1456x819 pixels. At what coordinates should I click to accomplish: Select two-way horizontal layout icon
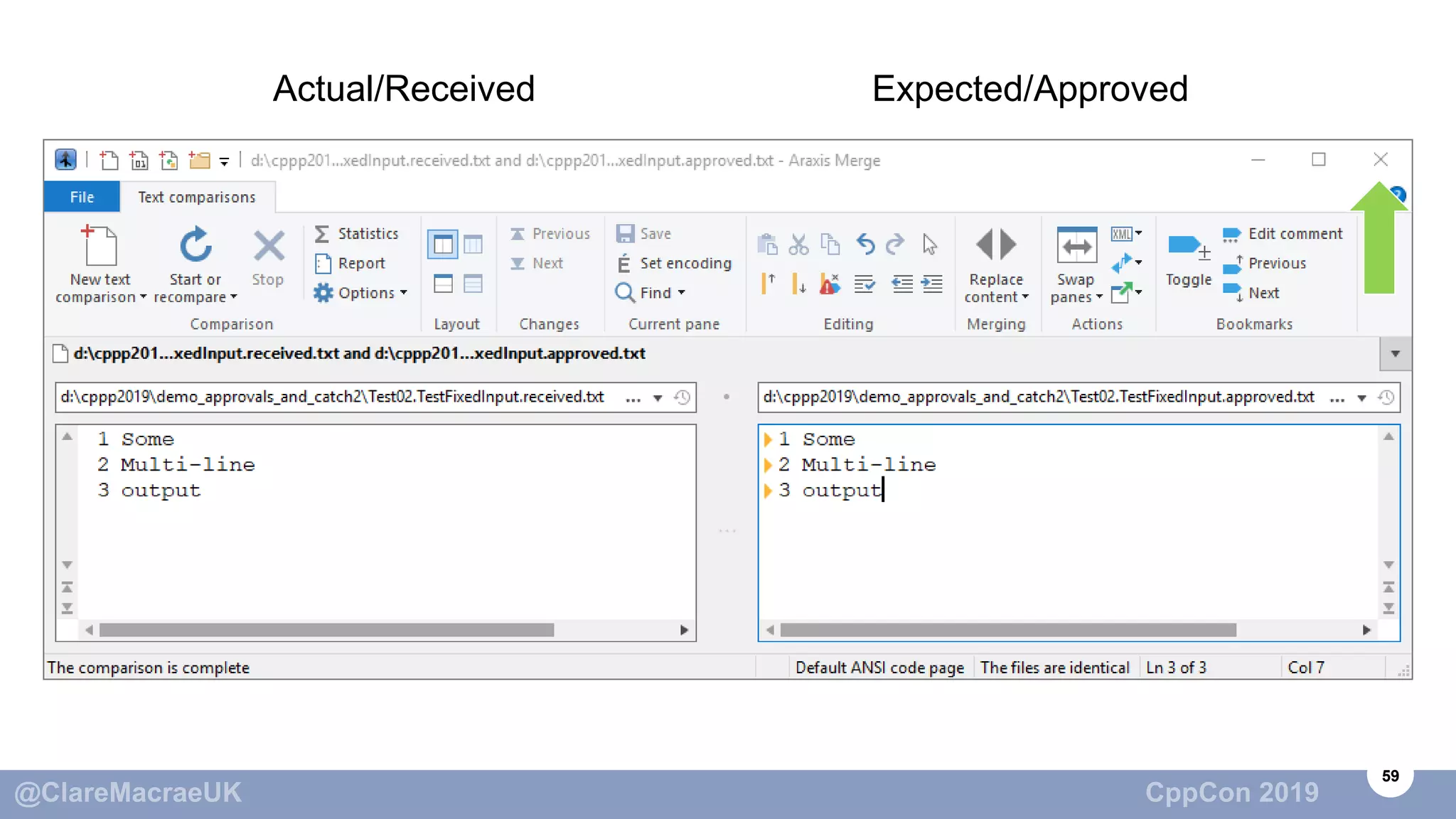(x=443, y=284)
